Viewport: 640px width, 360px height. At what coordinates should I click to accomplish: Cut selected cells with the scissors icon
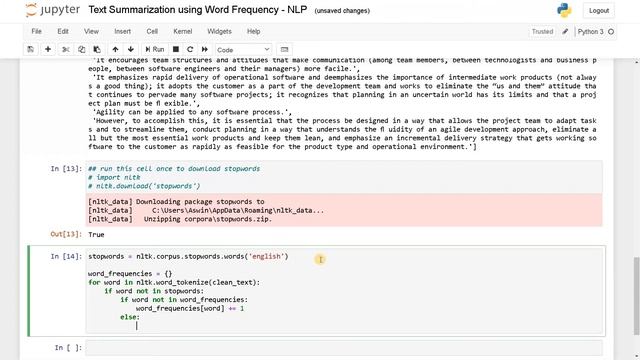pos(65,49)
